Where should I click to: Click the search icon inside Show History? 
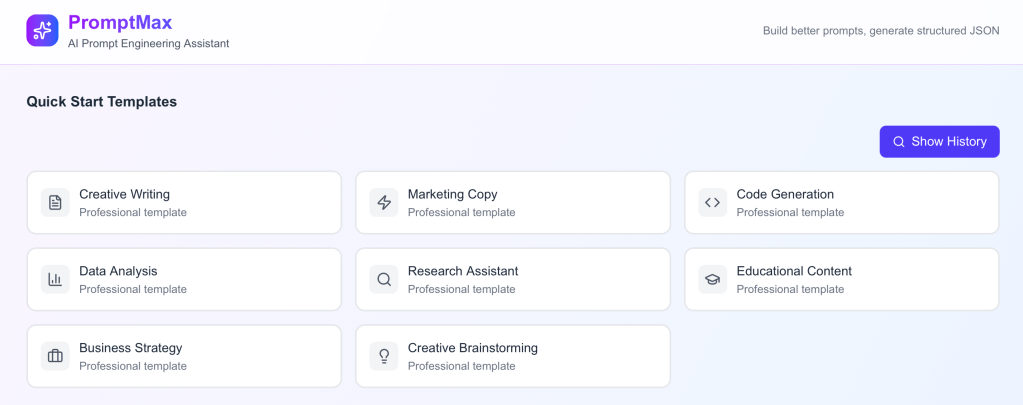coord(899,142)
